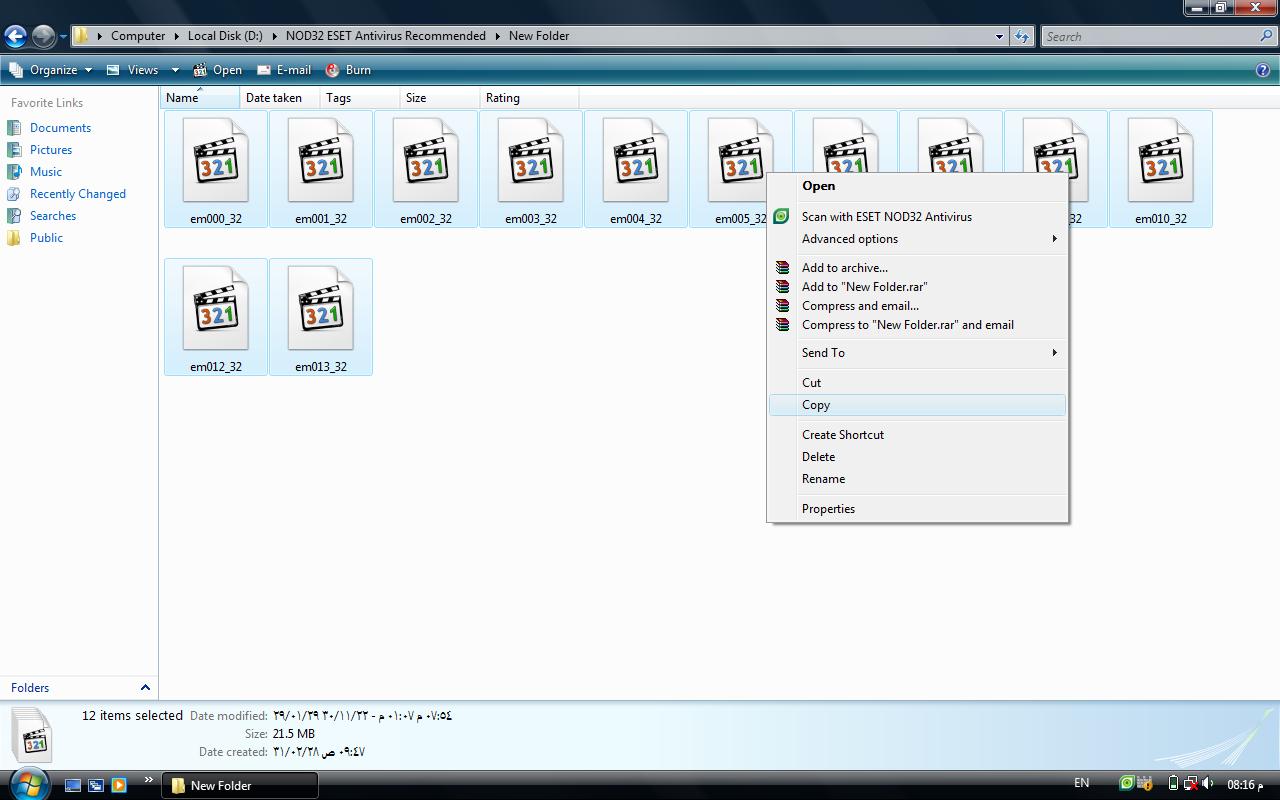Click Scan with ESET NOD32 Antivirus

[886, 217]
